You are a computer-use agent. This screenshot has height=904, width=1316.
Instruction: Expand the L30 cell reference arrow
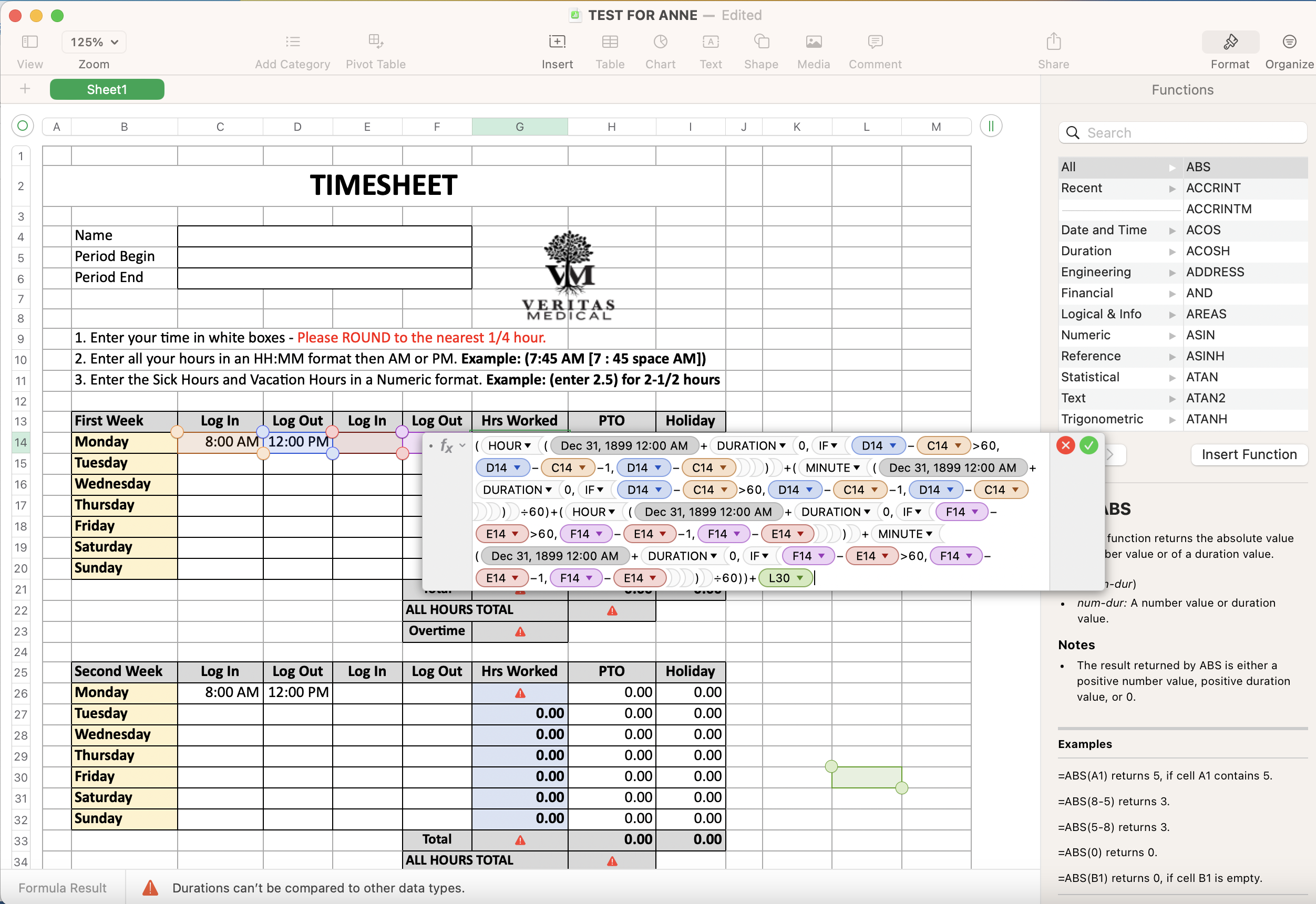tap(800, 578)
